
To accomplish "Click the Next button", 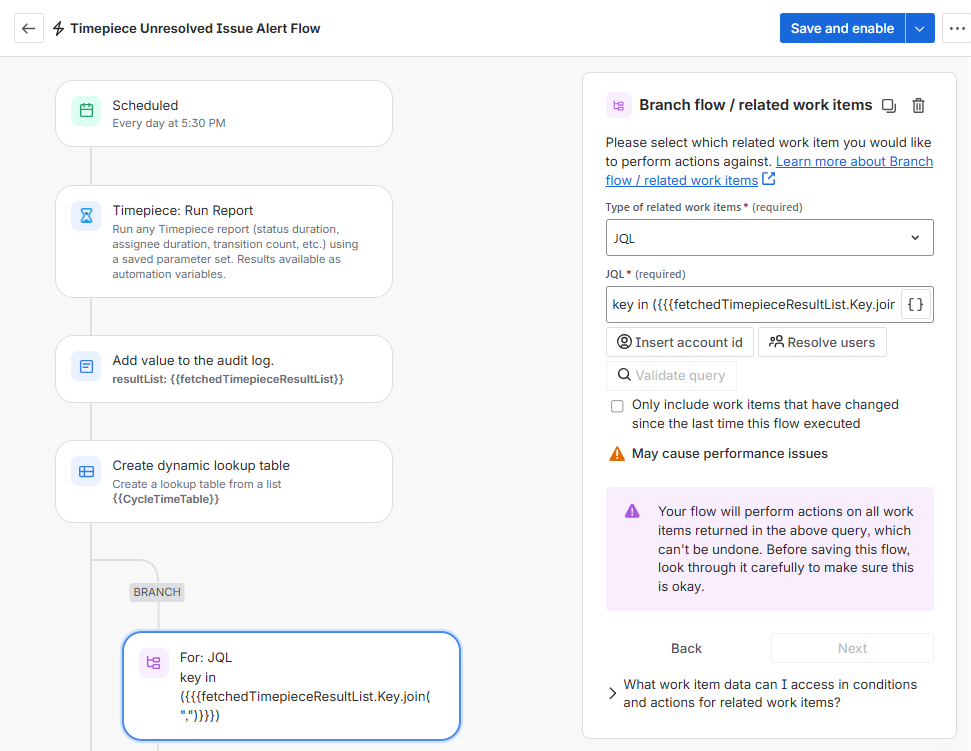I will pyautogui.click(x=853, y=648).
